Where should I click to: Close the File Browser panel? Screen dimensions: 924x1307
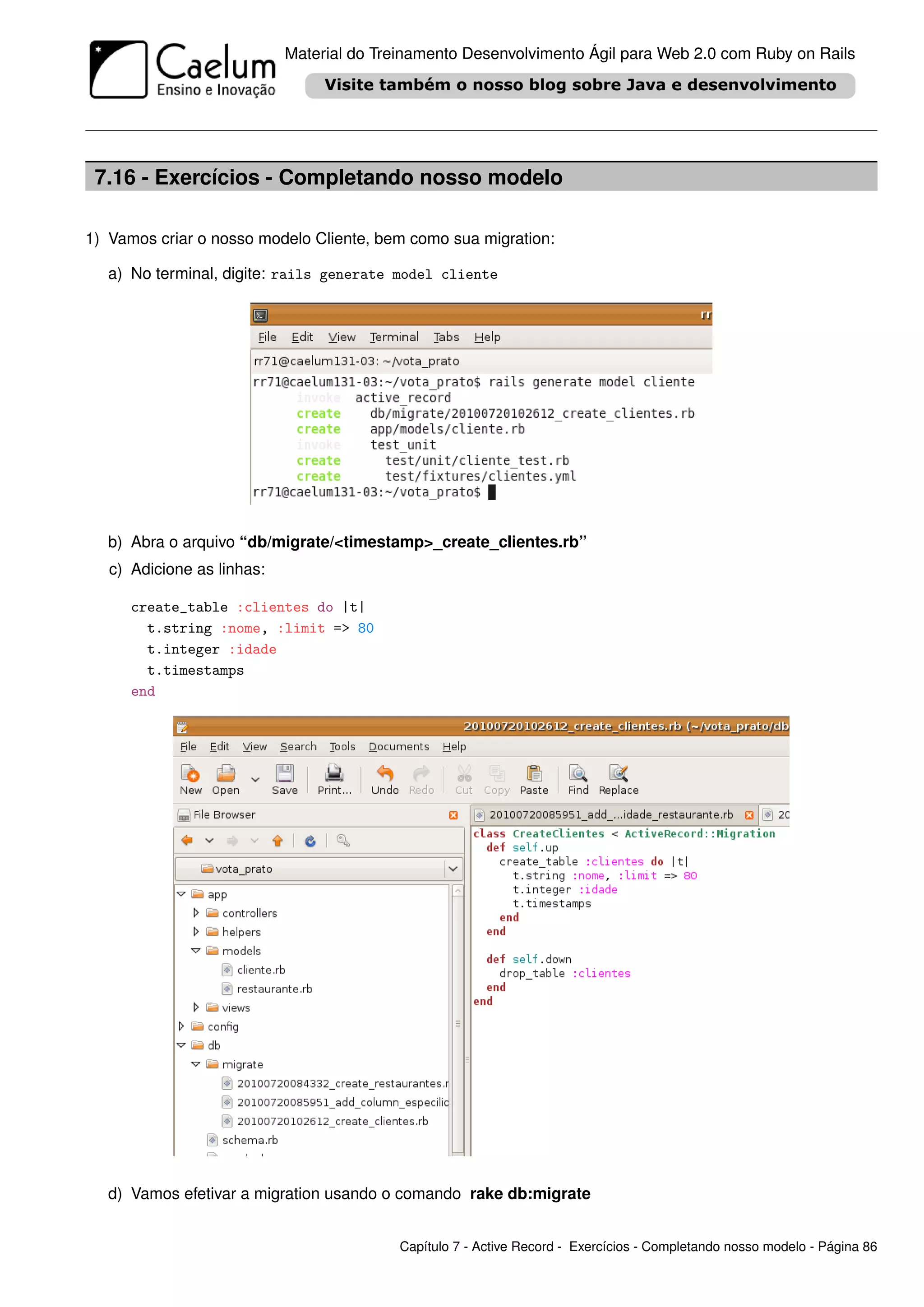click(x=453, y=815)
